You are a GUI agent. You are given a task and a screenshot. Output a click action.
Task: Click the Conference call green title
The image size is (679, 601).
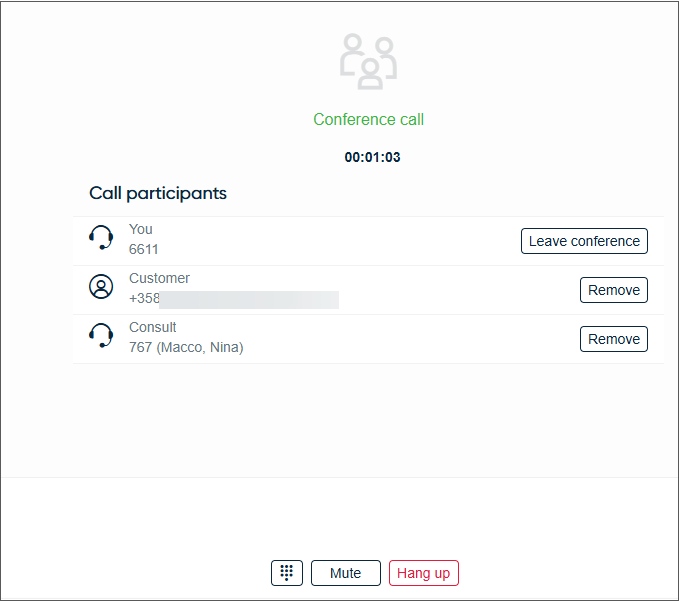[369, 119]
